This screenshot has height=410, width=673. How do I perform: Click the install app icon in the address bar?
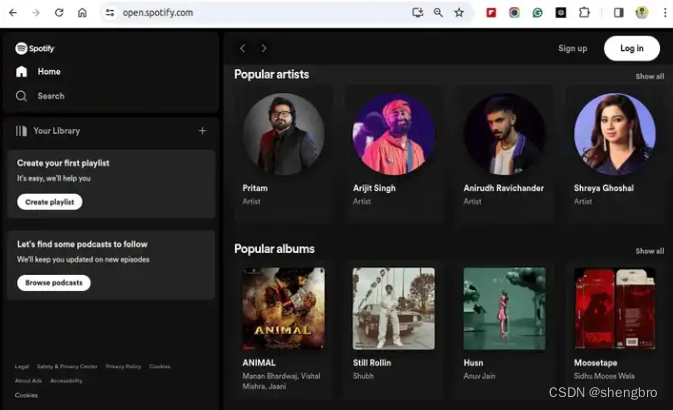(x=418, y=12)
